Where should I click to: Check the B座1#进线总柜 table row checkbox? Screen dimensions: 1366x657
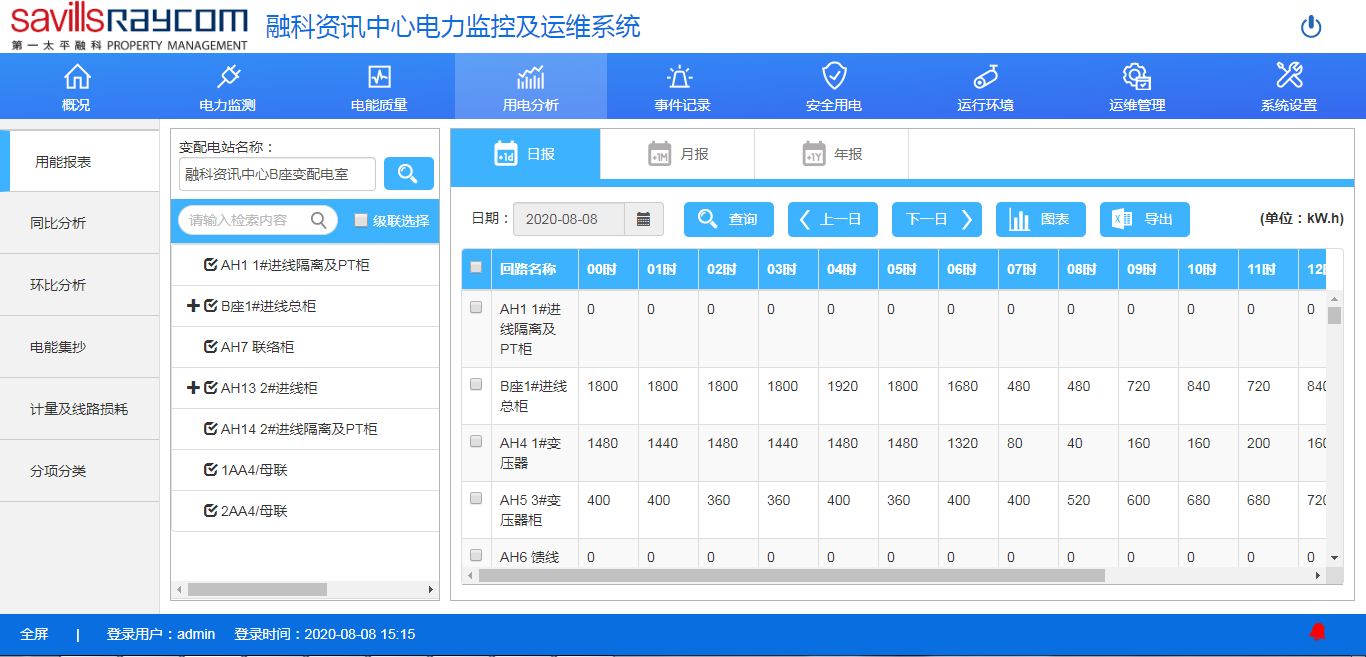(476, 384)
